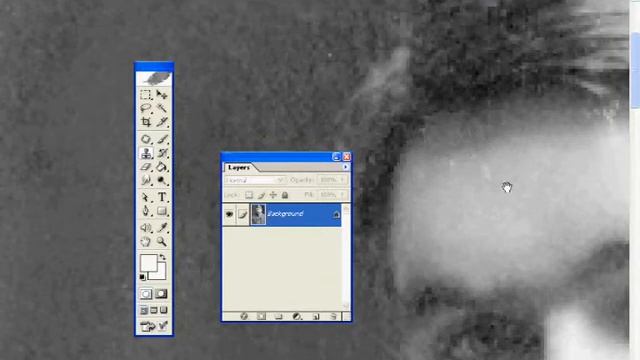The height and width of the screenshot is (360, 640).
Task: Toggle lock all
Action: click(285, 195)
